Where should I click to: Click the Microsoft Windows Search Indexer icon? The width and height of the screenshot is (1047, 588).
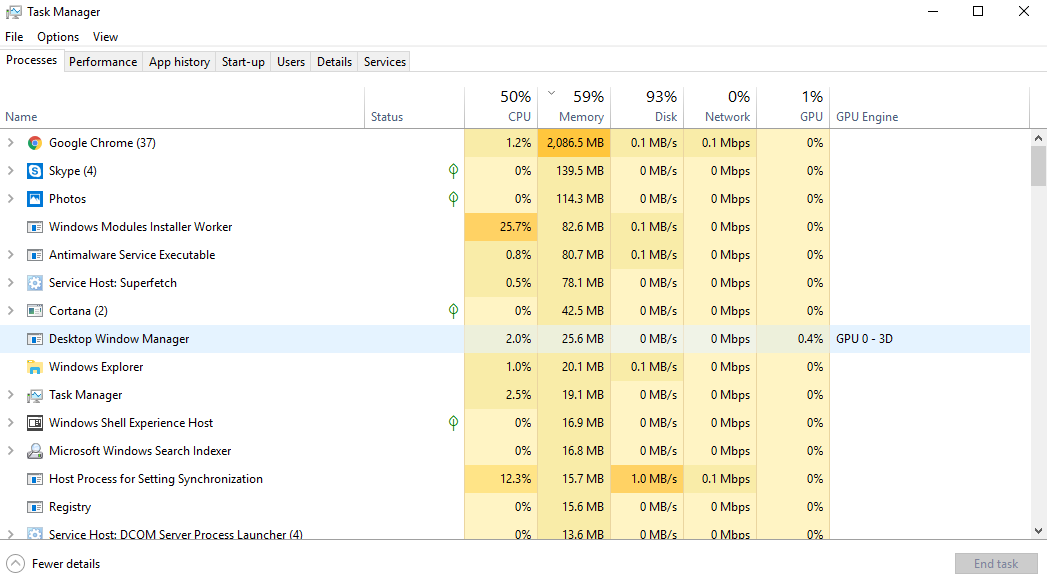(x=35, y=451)
